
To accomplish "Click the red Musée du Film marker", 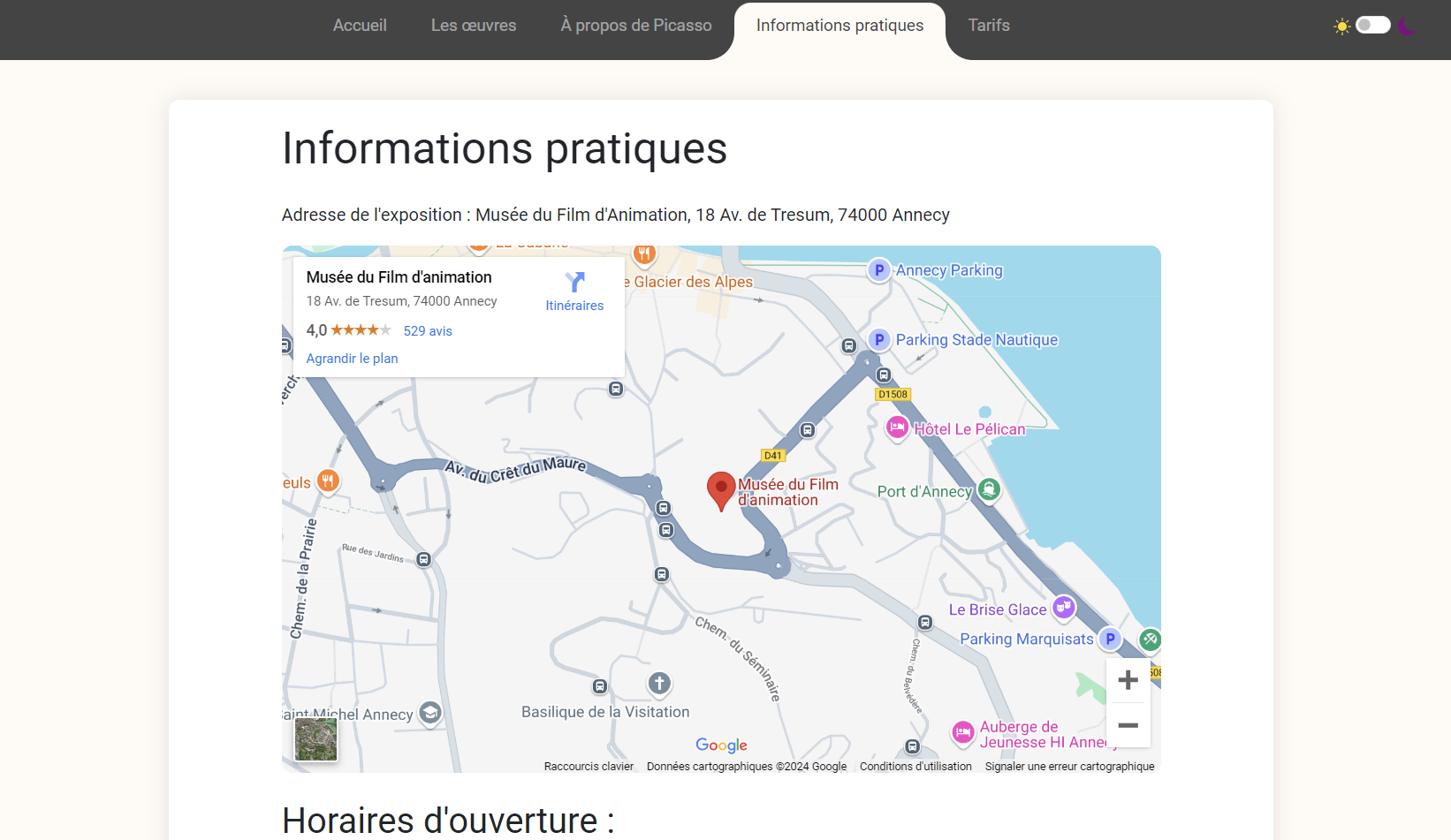I will pyautogui.click(x=721, y=491).
